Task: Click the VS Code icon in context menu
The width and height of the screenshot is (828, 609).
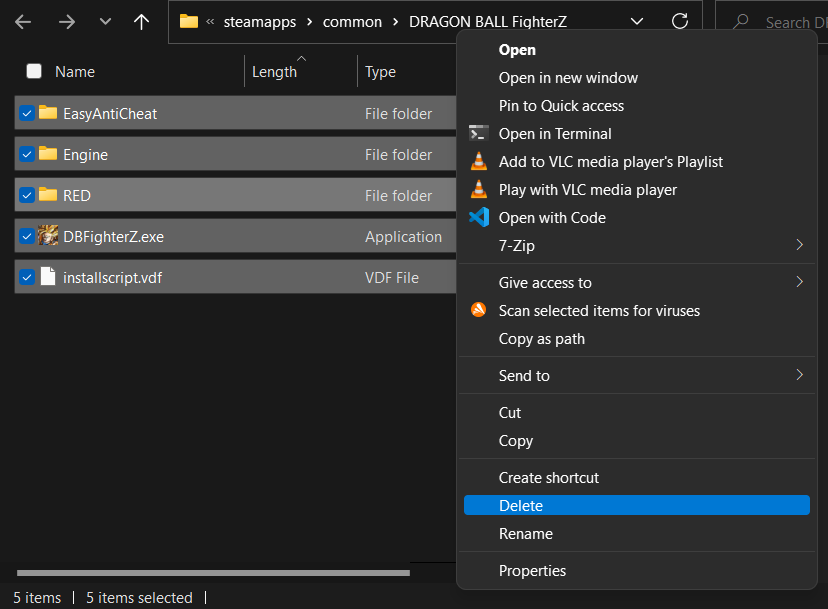Action: pyautogui.click(x=479, y=217)
